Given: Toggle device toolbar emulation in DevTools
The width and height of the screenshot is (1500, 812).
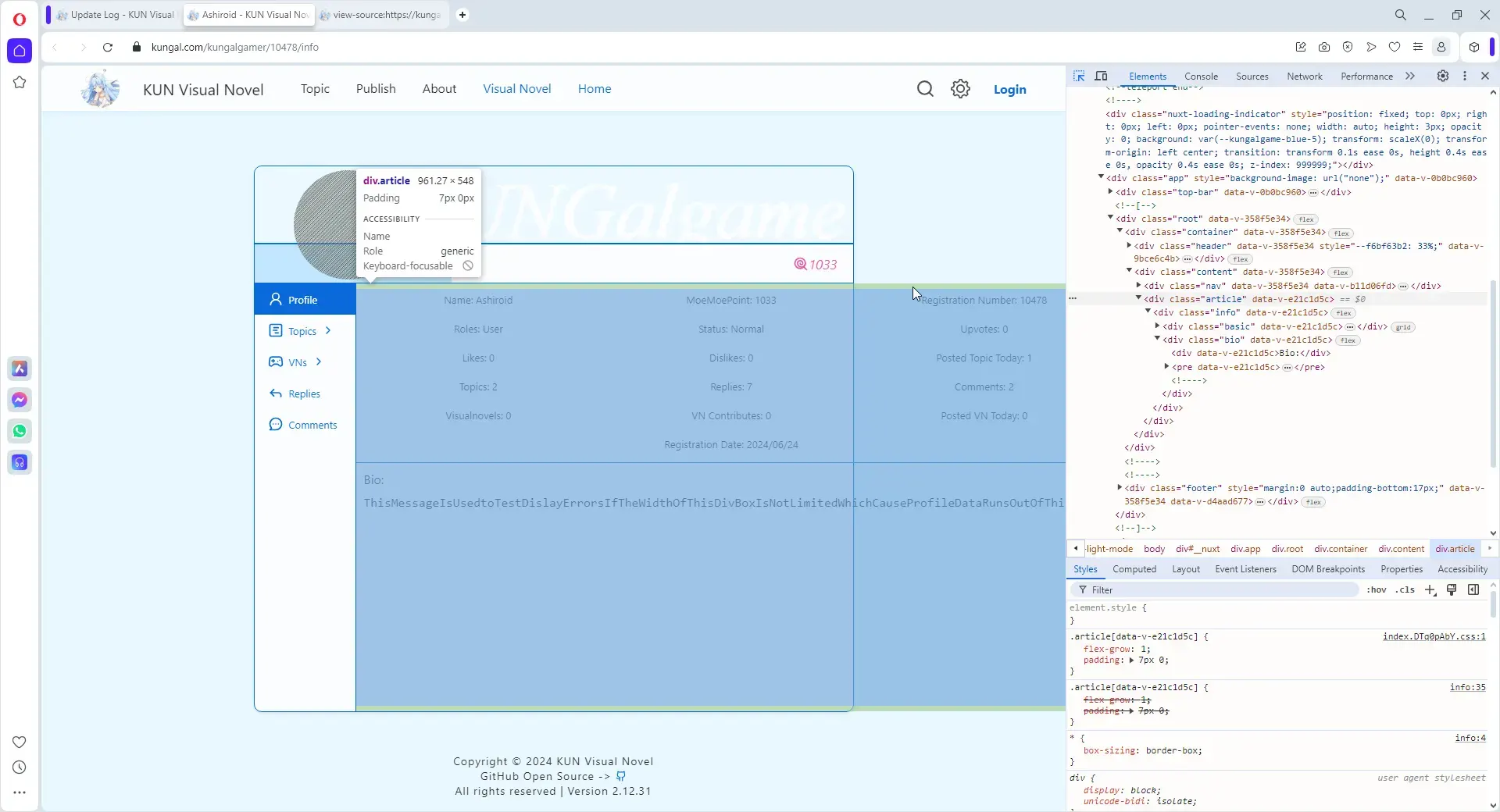Looking at the screenshot, I should tap(1102, 76).
